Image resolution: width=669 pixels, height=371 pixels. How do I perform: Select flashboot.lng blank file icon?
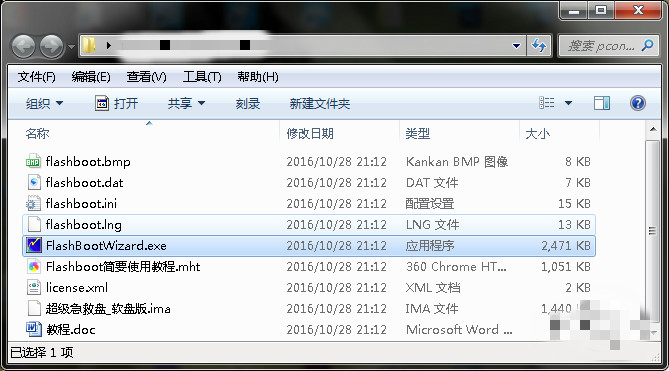pos(34,224)
